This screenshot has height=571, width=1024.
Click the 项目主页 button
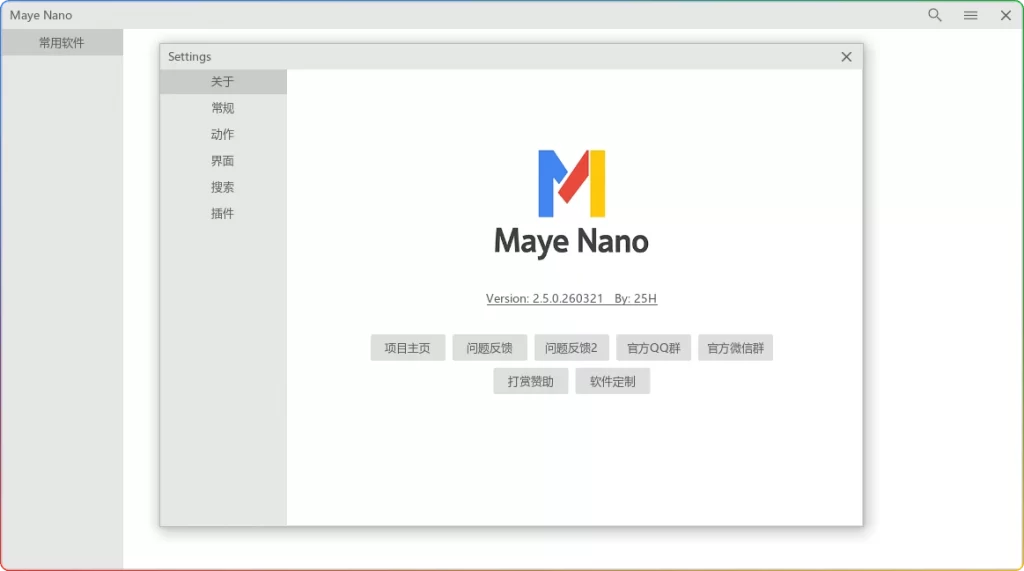(408, 348)
